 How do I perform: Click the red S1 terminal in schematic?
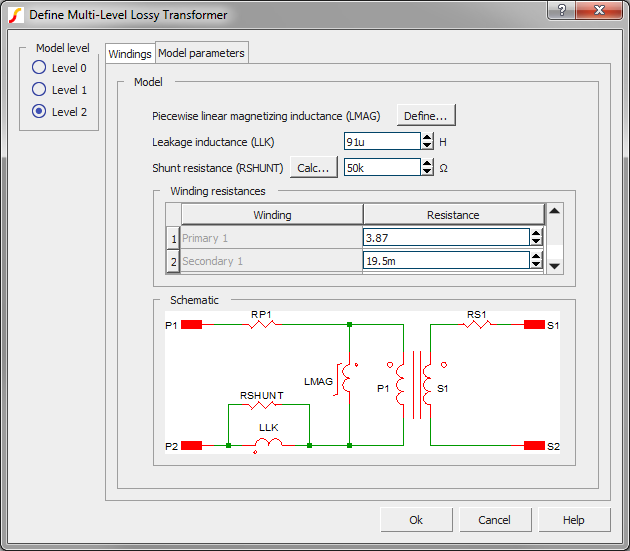coord(533,325)
